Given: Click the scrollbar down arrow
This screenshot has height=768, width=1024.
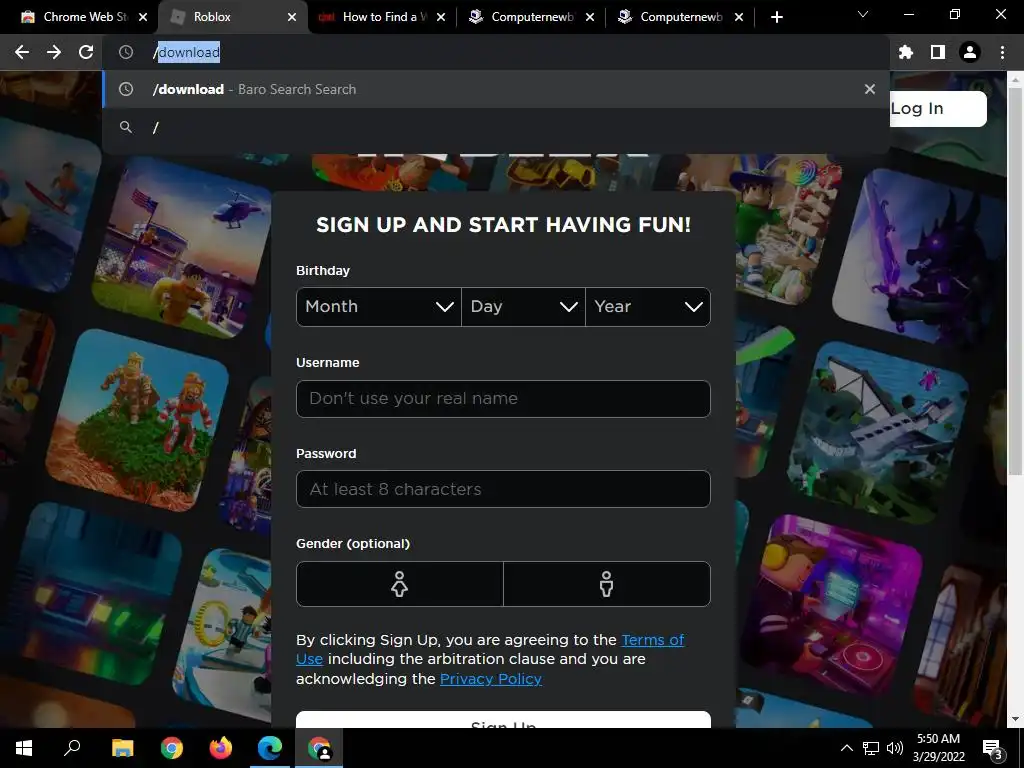Looking at the screenshot, I should click(1015, 720).
